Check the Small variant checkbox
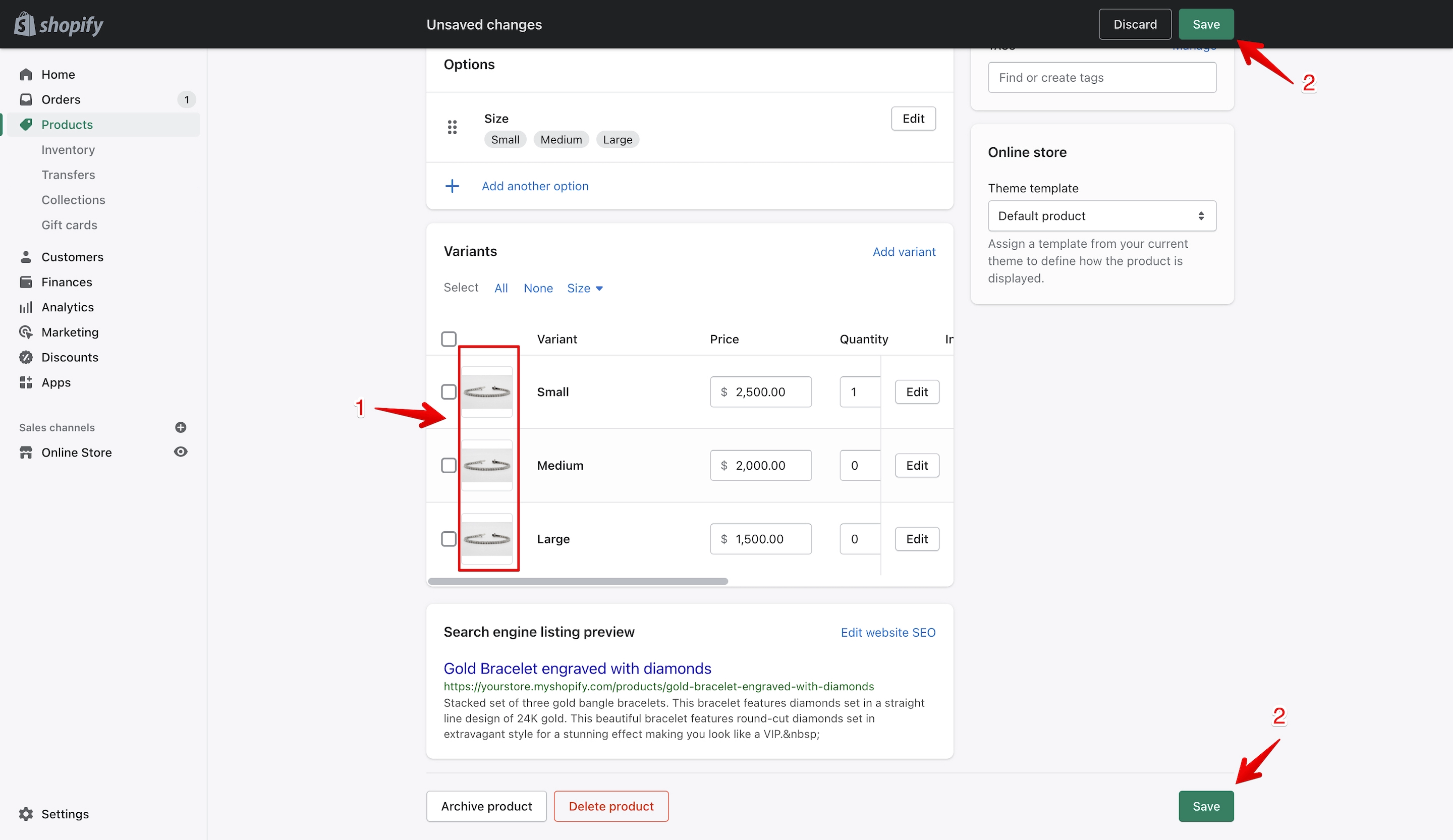This screenshot has height=840, width=1453. [449, 391]
